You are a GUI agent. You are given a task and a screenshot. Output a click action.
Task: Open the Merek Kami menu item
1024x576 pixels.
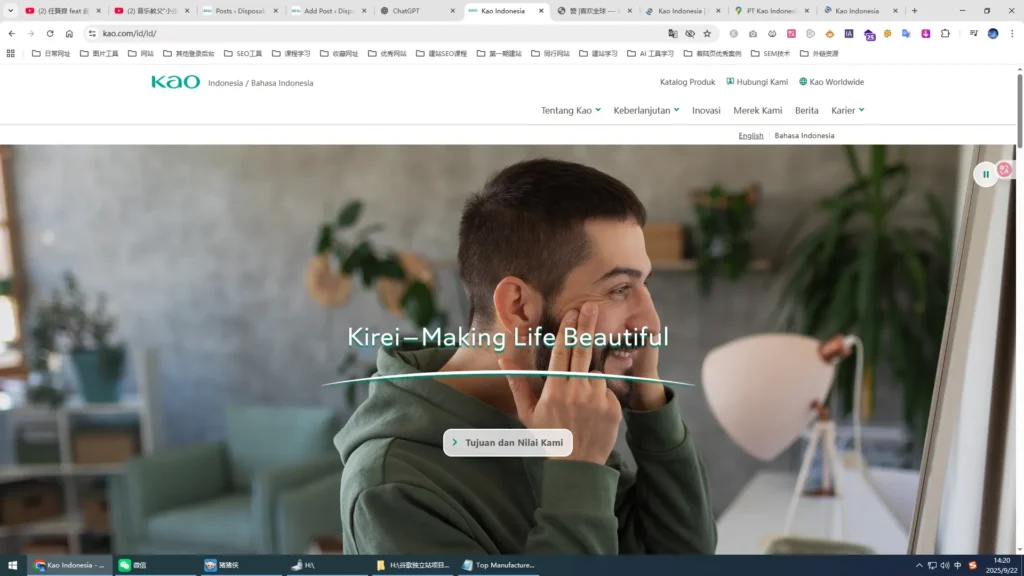(758, 110)
